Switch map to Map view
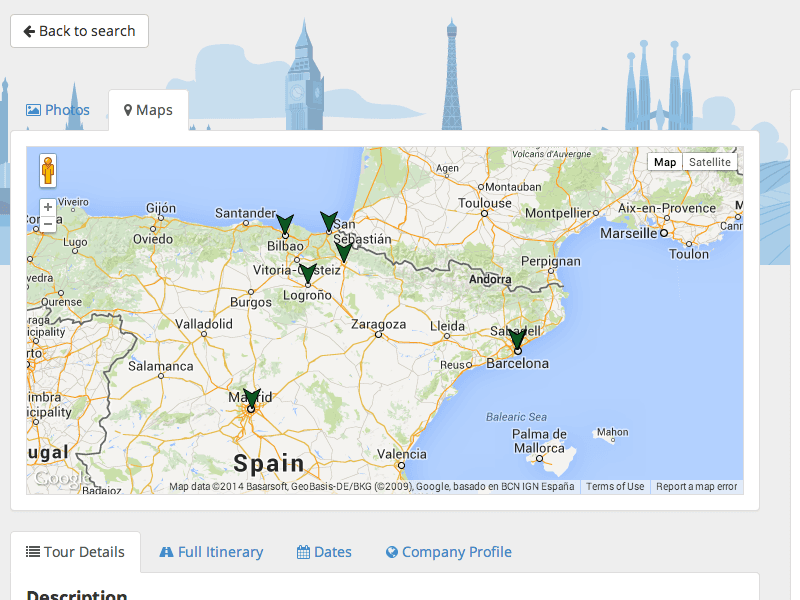 pos(665,162)
